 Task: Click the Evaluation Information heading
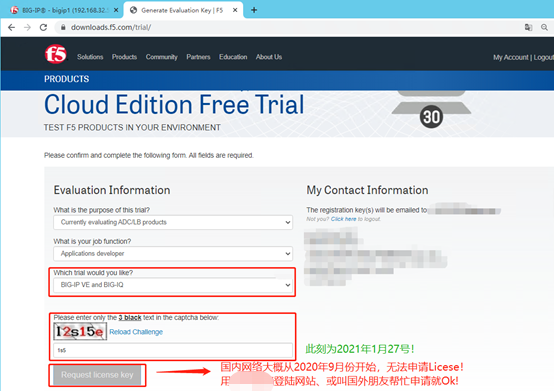point(112,190)
